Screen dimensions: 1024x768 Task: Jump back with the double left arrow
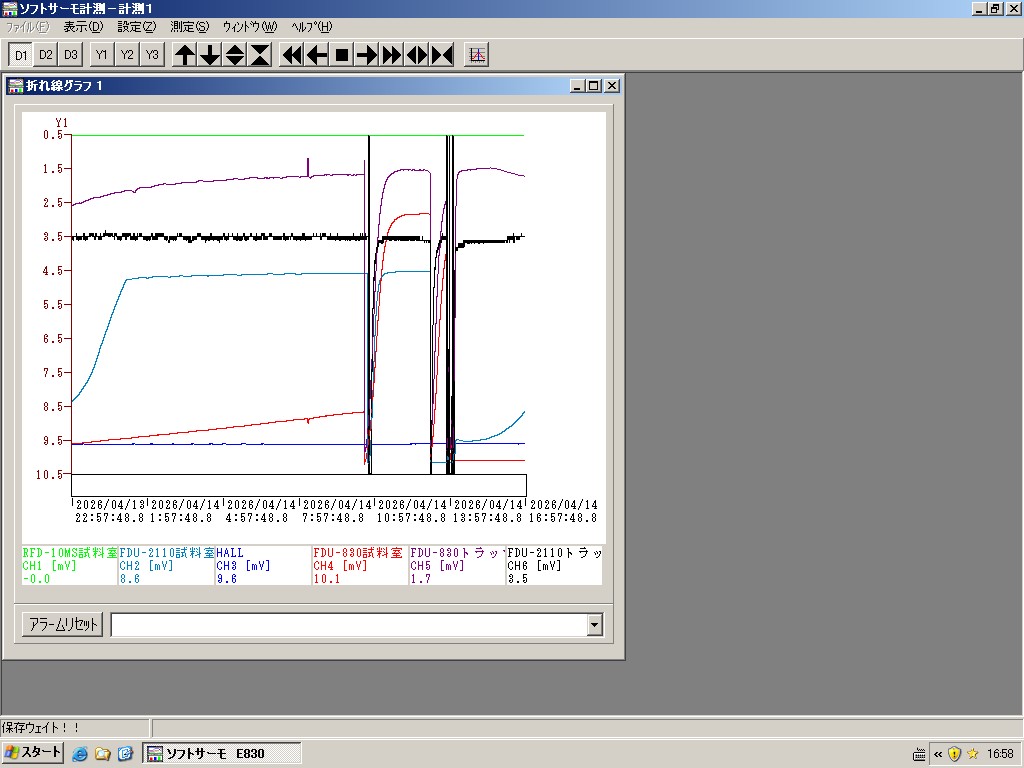pos(292,55)
